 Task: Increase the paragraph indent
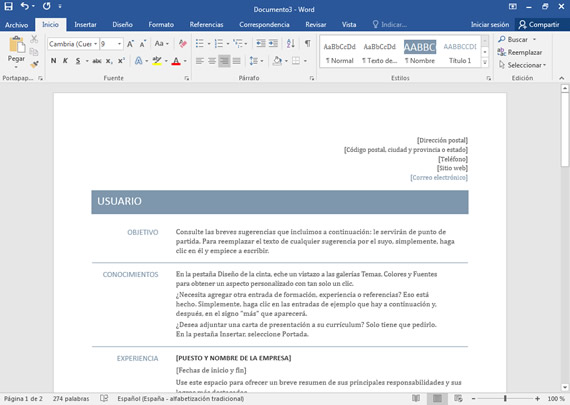273,44
